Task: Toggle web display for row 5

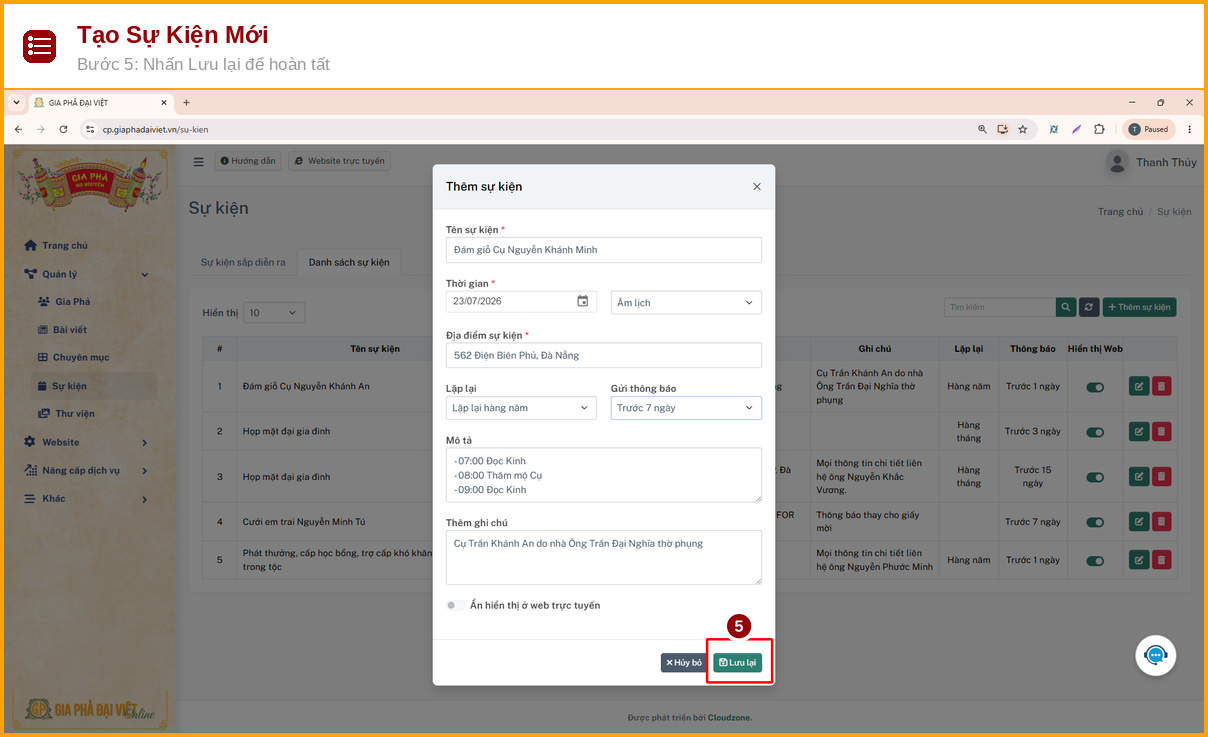Action: click(x=1095, y=560)
